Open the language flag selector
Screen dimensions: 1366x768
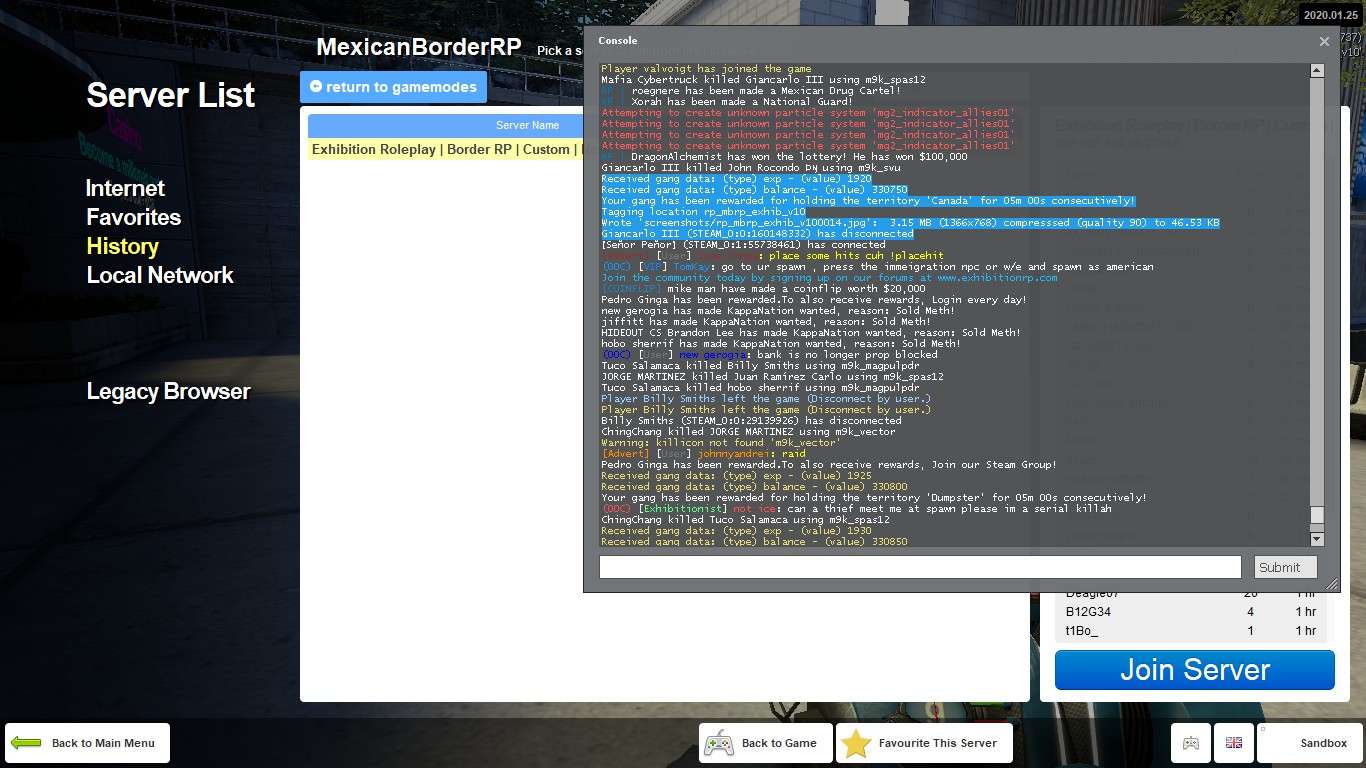point(1234,743)
